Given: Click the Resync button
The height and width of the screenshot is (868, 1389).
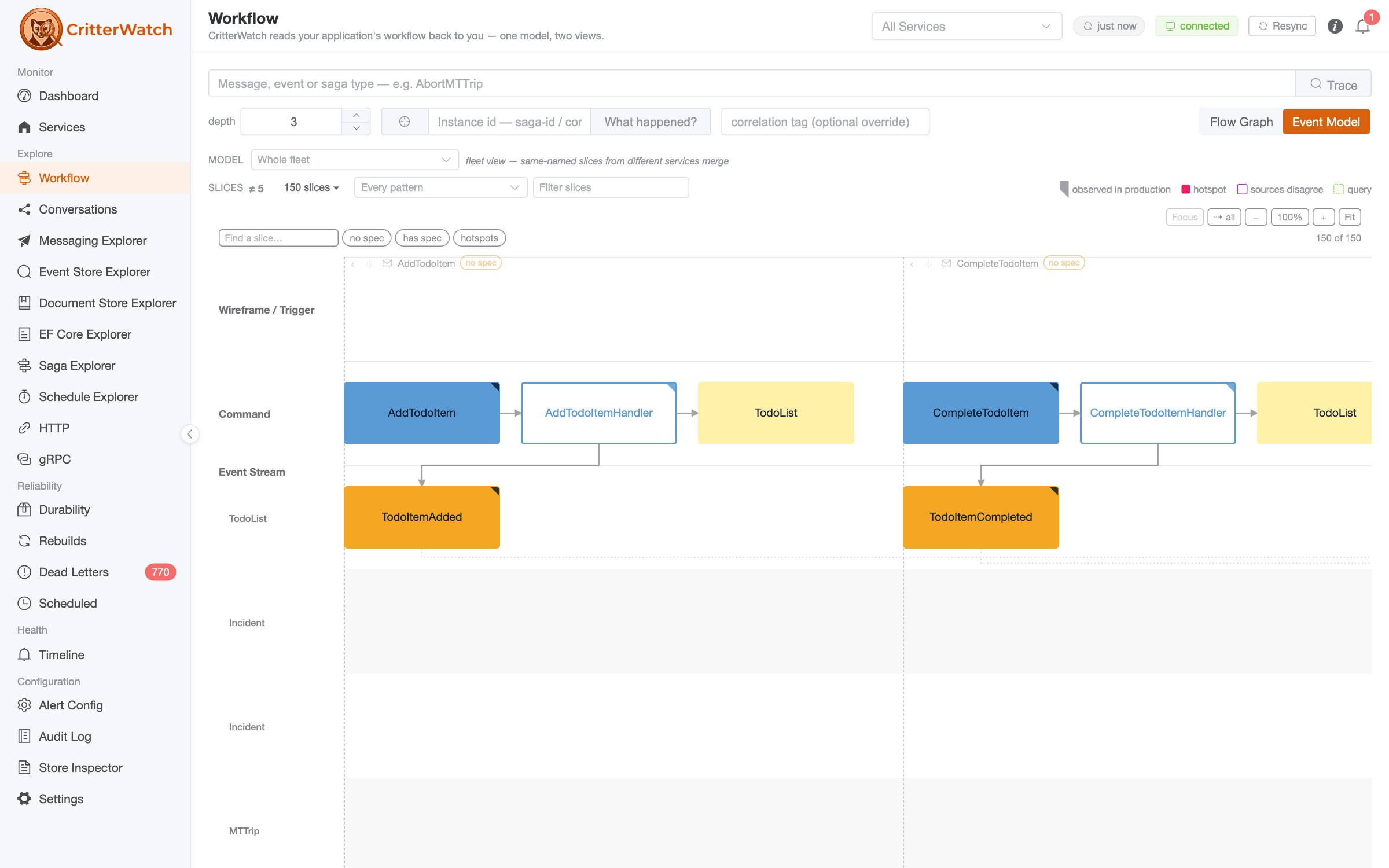Looking at the screenshot, I should [x=1282, y=26].
